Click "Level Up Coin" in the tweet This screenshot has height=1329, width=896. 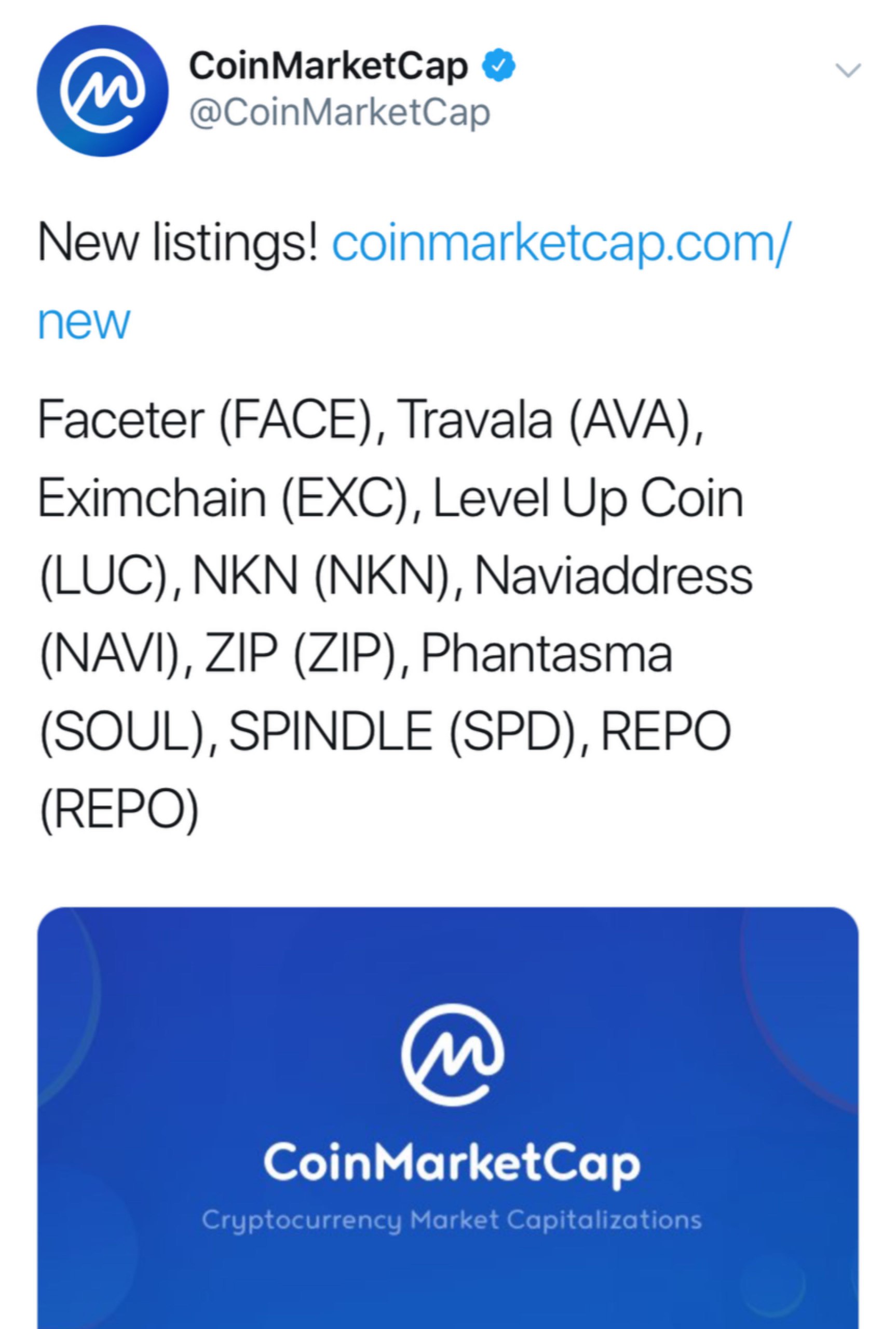tap(588, 498)
